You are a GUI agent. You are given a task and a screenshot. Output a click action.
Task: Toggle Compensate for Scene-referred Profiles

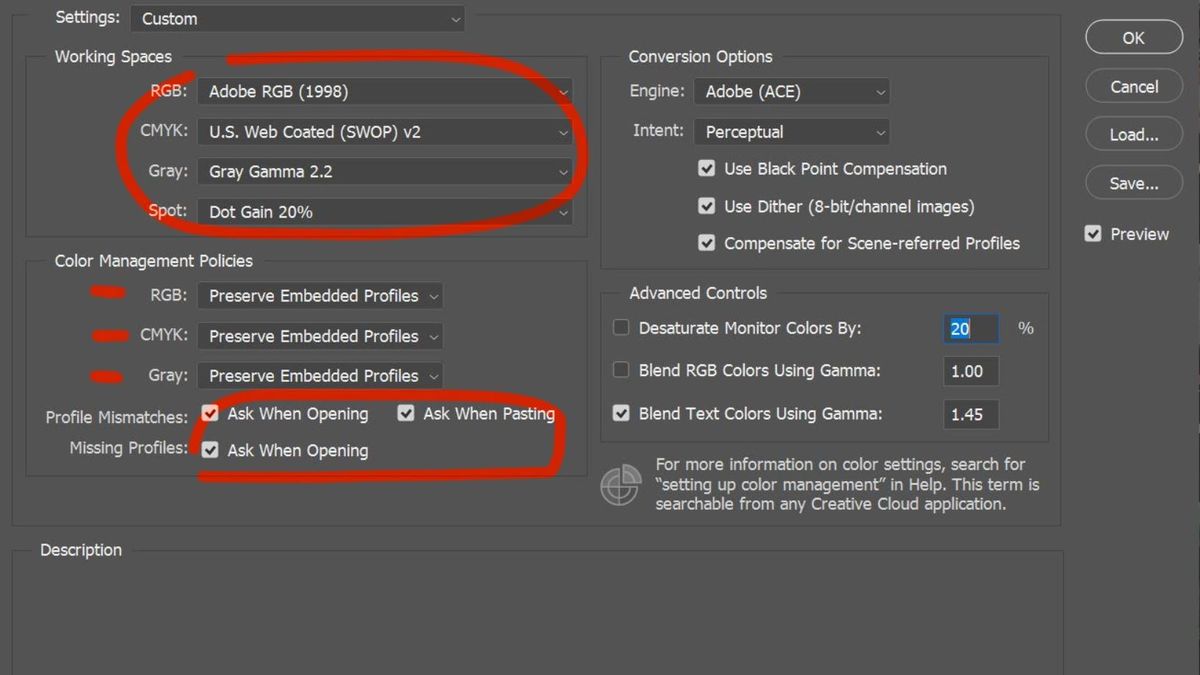(x=707, y=243)
